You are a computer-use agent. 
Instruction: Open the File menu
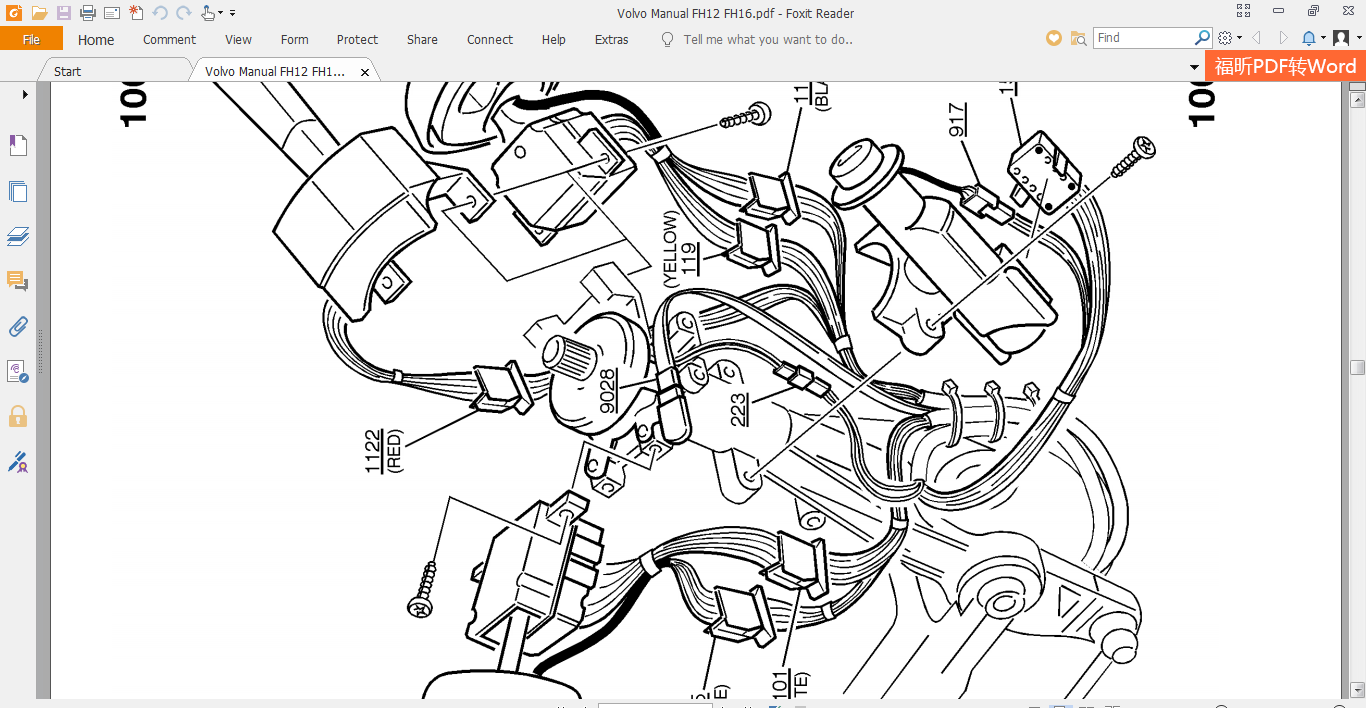click(31, 39)
